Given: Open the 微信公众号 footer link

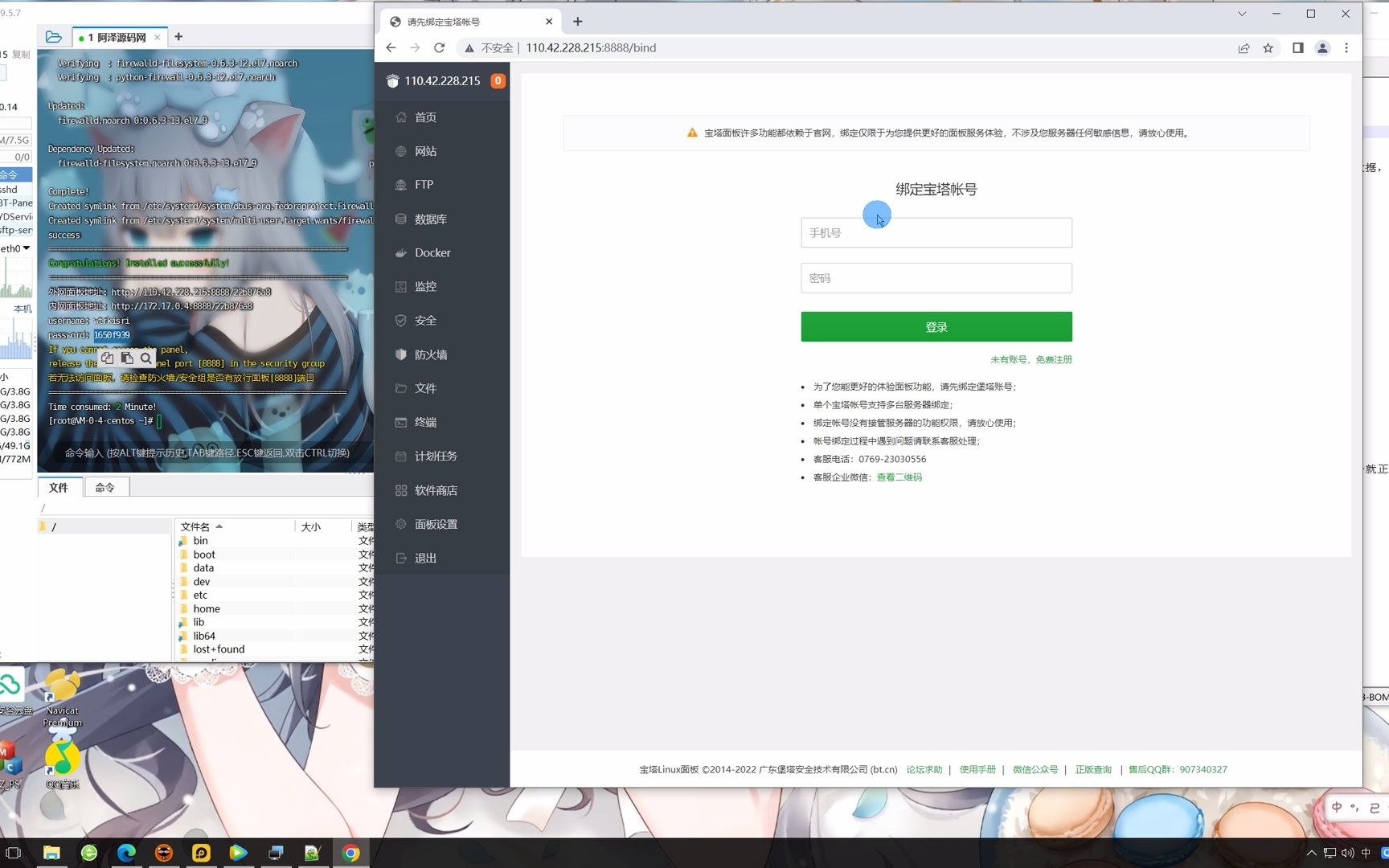Looking at the screenshot, I should tap(1035, 770).
